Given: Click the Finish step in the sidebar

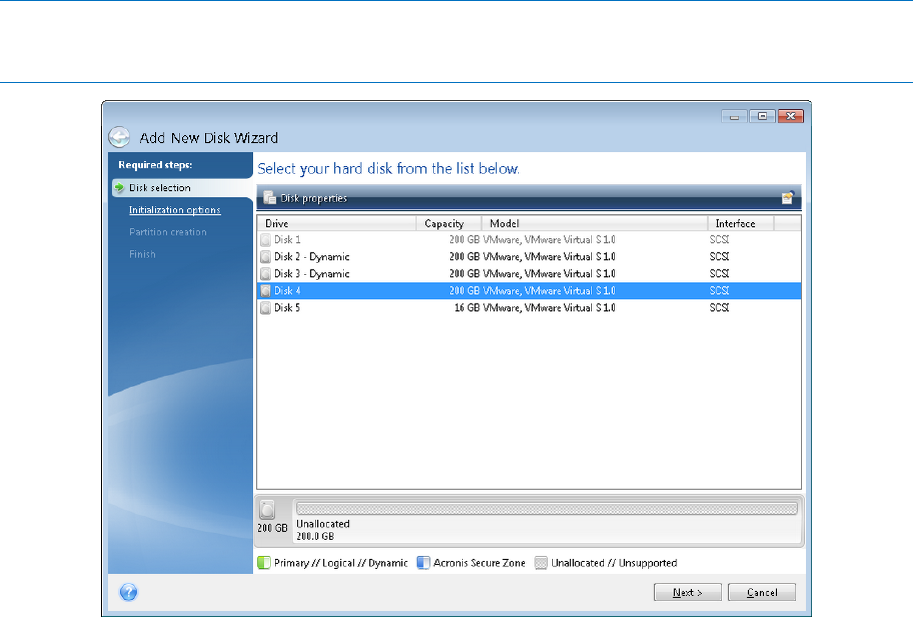Looking at the screenshot, I should (x=142, y=254).
